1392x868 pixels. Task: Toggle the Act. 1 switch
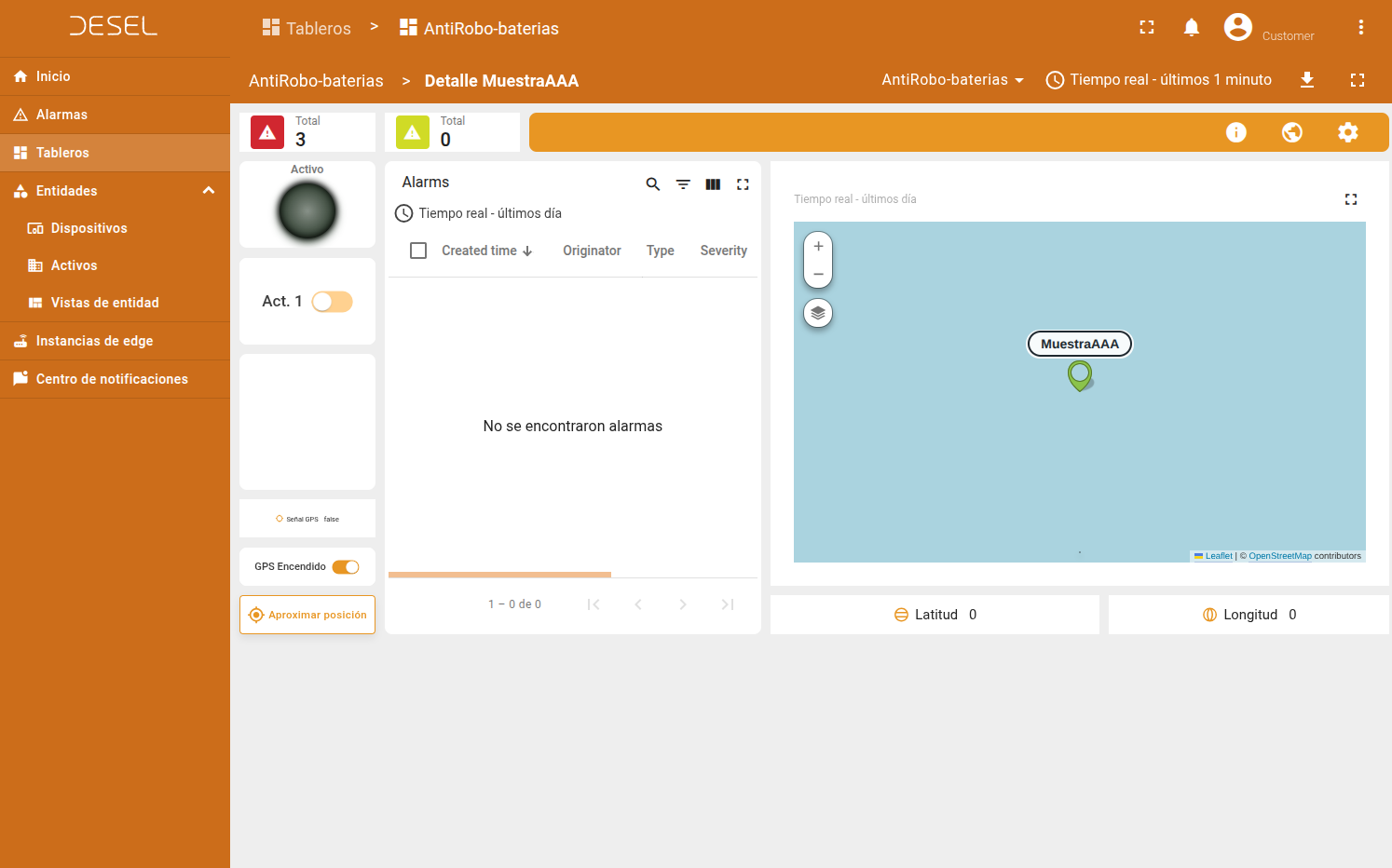[332, 302]
